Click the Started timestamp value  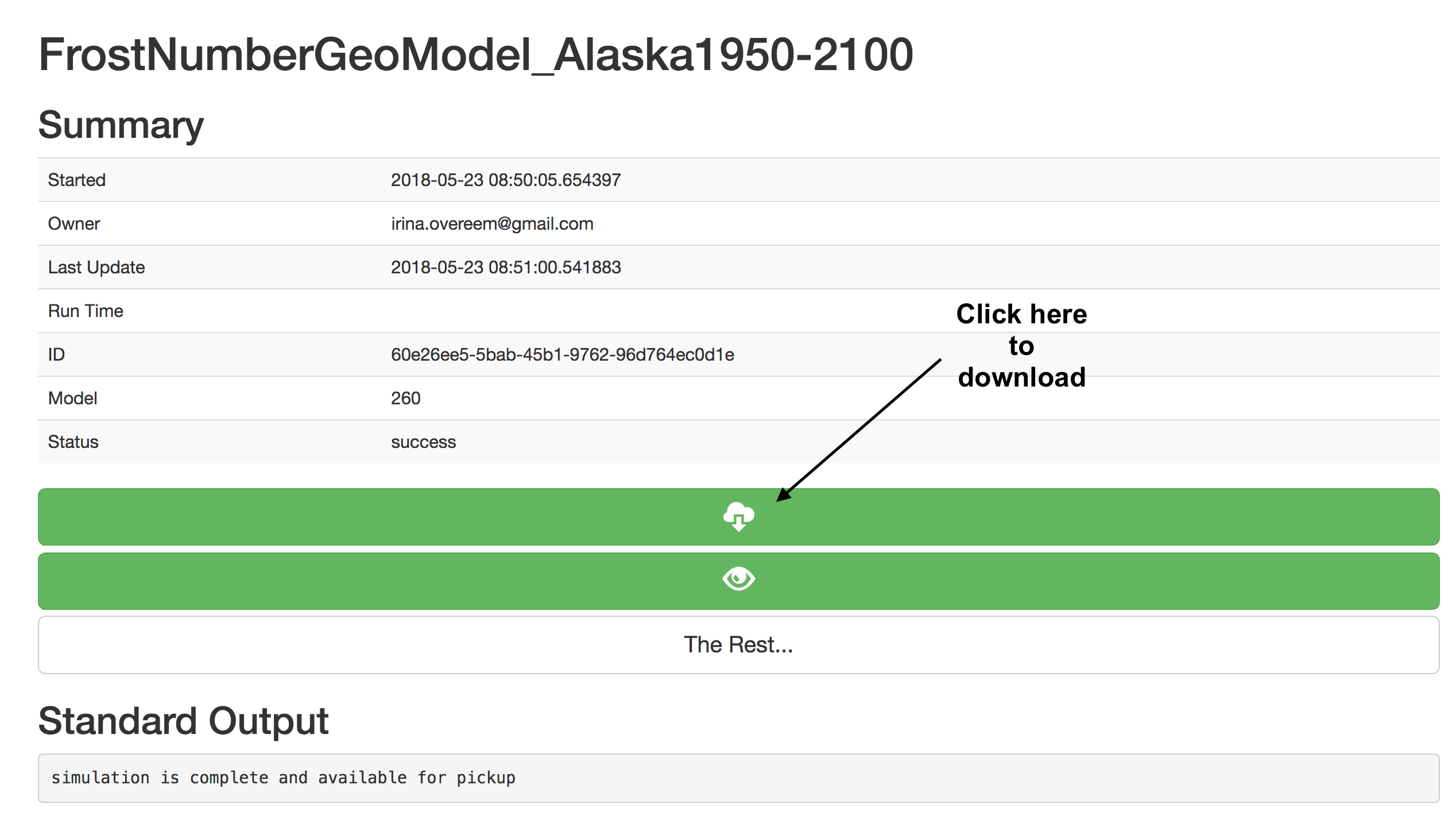click(x=506, y=180)
